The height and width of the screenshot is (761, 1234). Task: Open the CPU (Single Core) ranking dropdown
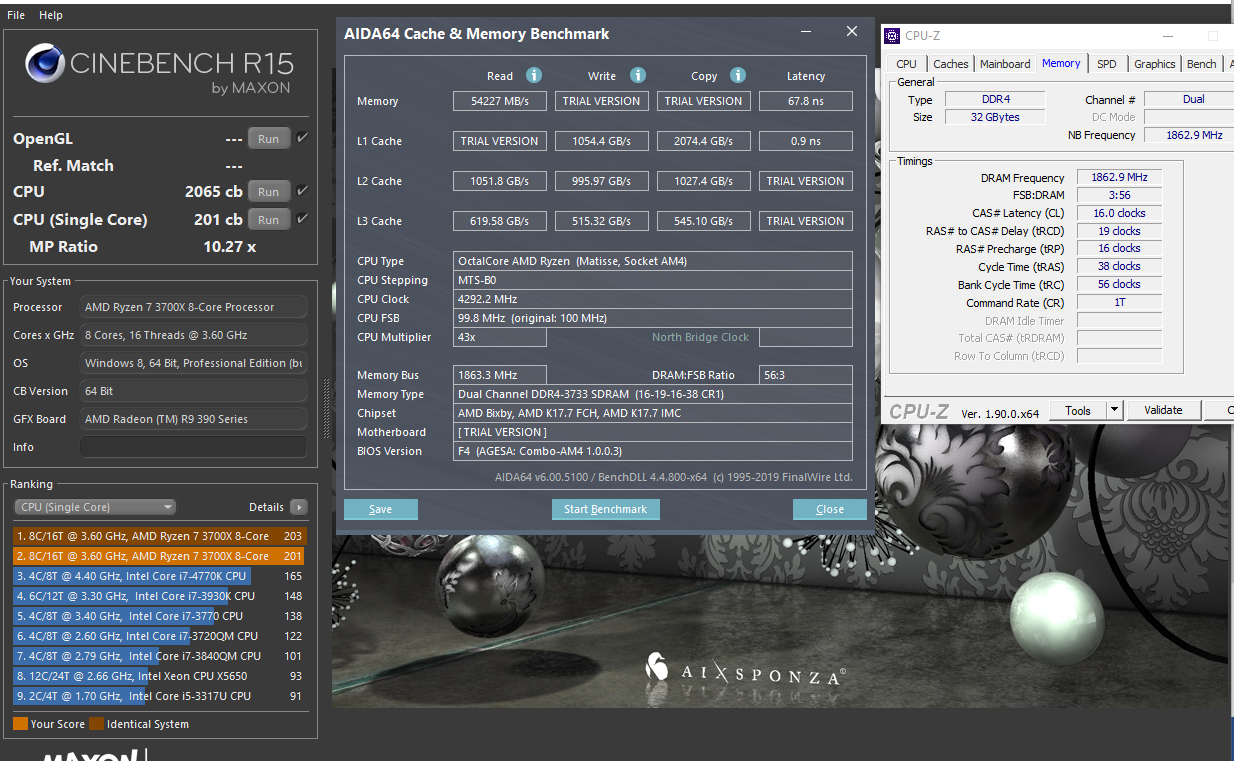[x=95, y=507]
